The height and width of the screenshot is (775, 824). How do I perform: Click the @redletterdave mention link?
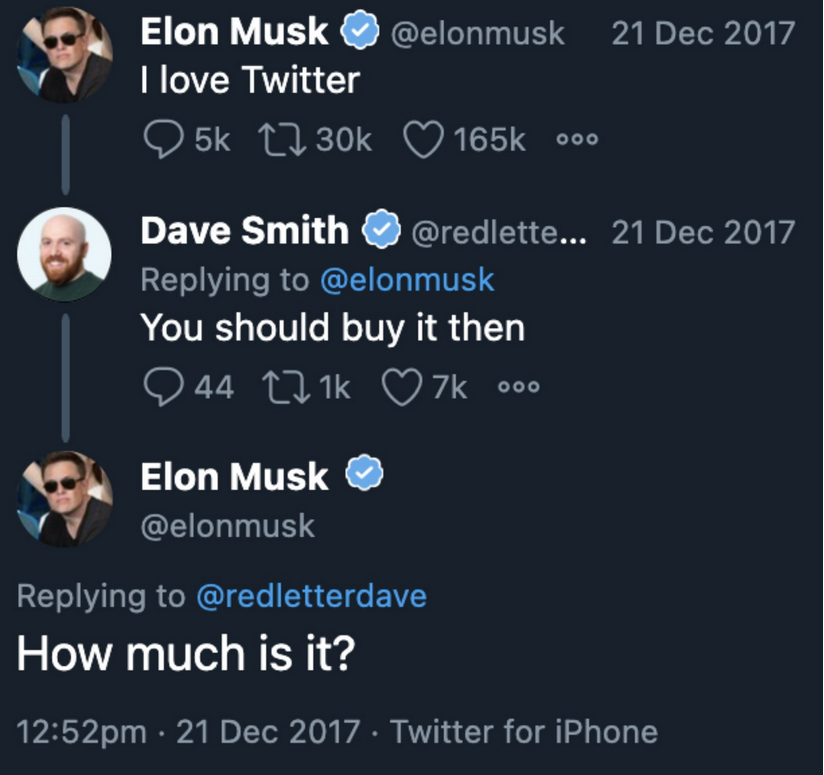tap(312, 596)
